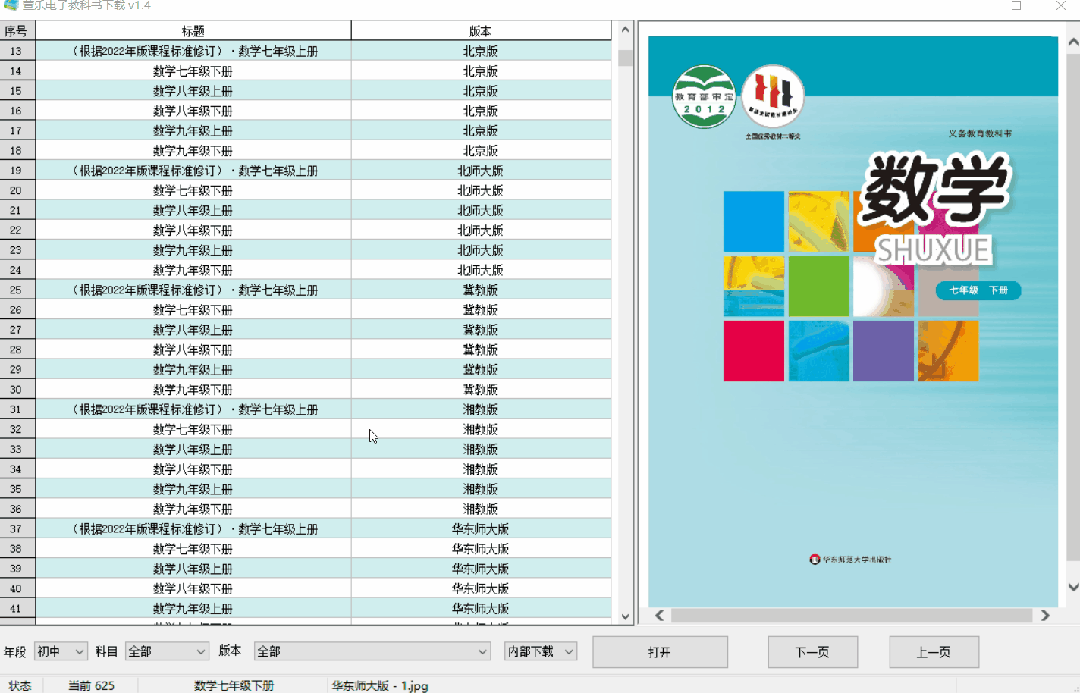Select row 16 数学八年级下册 title
This screenshot has width=1080, height=693.
(x=193, y=111)
